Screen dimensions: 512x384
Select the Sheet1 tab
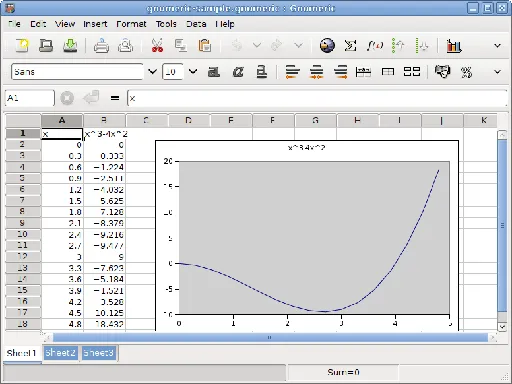(x=22, y=353)
